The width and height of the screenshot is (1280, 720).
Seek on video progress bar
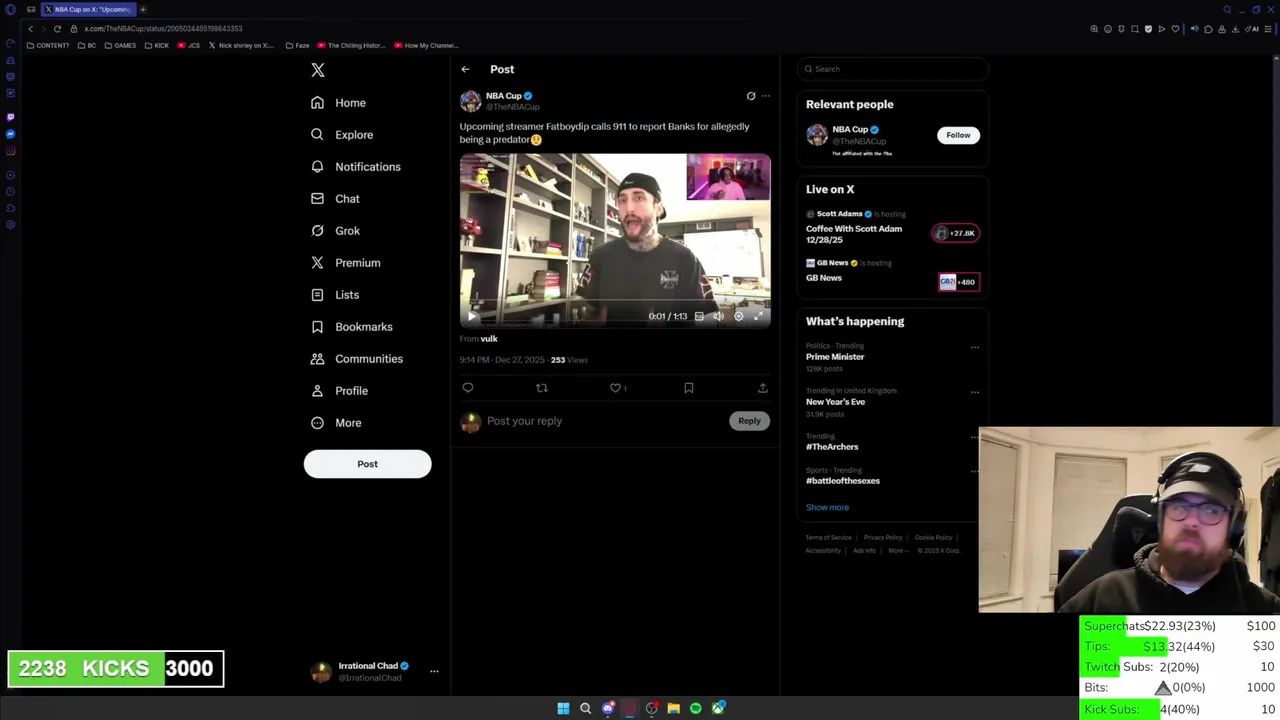point(615,301)
